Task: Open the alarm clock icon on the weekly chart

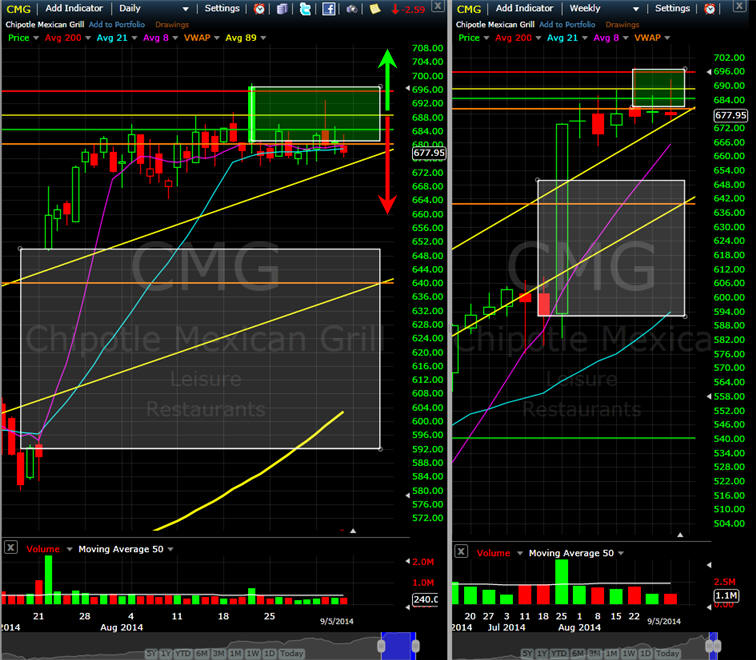Action: click(710, 8)
